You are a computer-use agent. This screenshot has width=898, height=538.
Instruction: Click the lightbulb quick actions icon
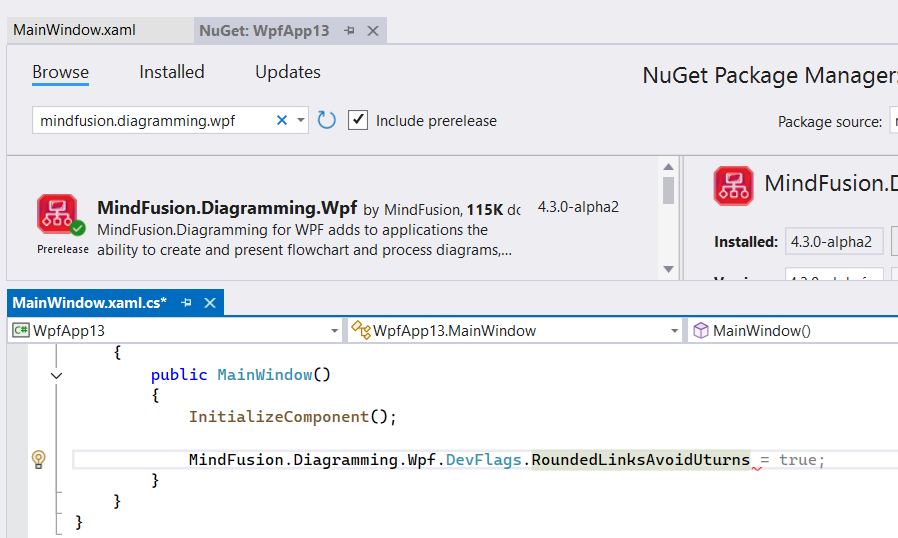[x=38, y=459]
